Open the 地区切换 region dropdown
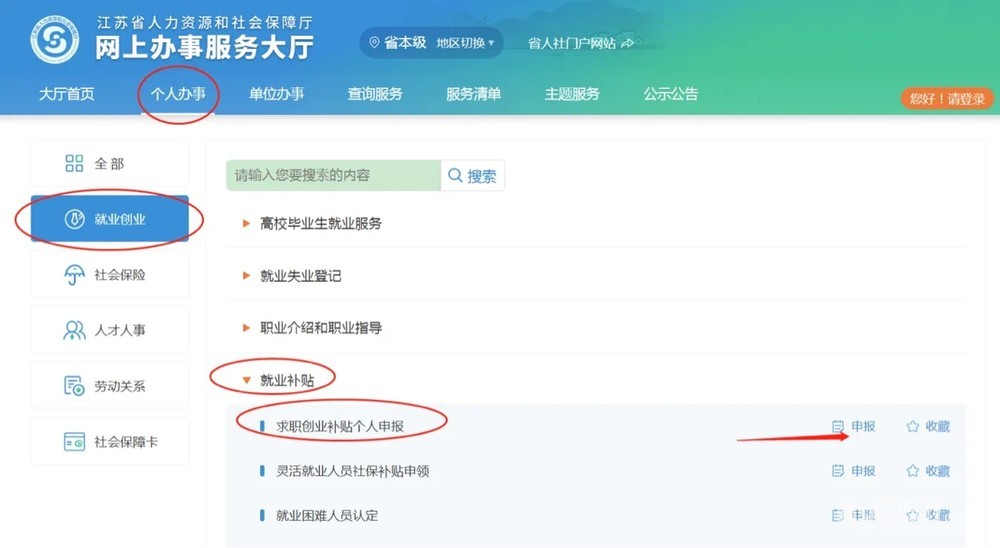The image size is (1000, 548). tap(465, 43)
